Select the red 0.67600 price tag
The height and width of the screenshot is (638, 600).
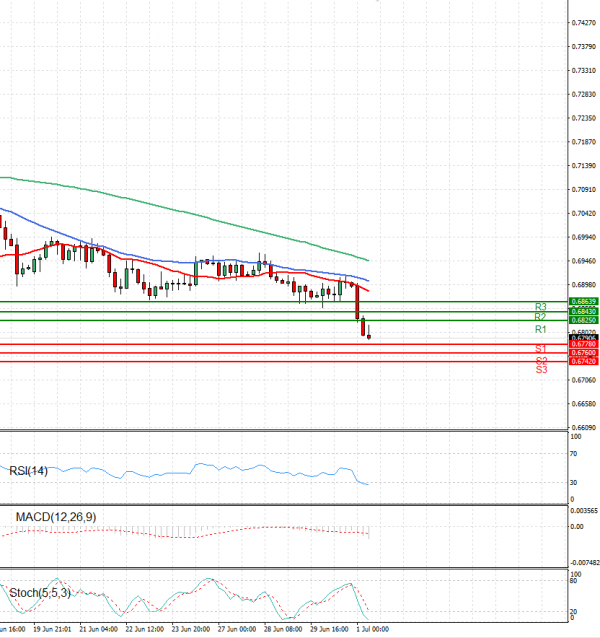pyautogui.click(x=583, y=353)
